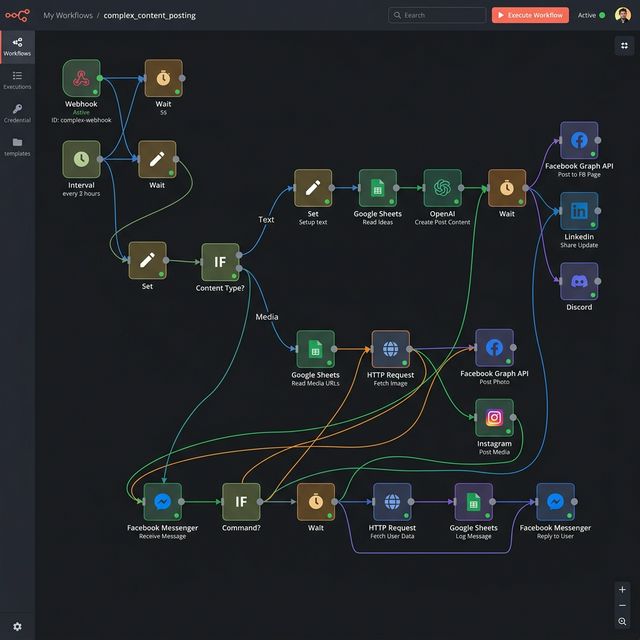
Task: Select Google Sheets Log Message node
Action: (x=473, y=502)
